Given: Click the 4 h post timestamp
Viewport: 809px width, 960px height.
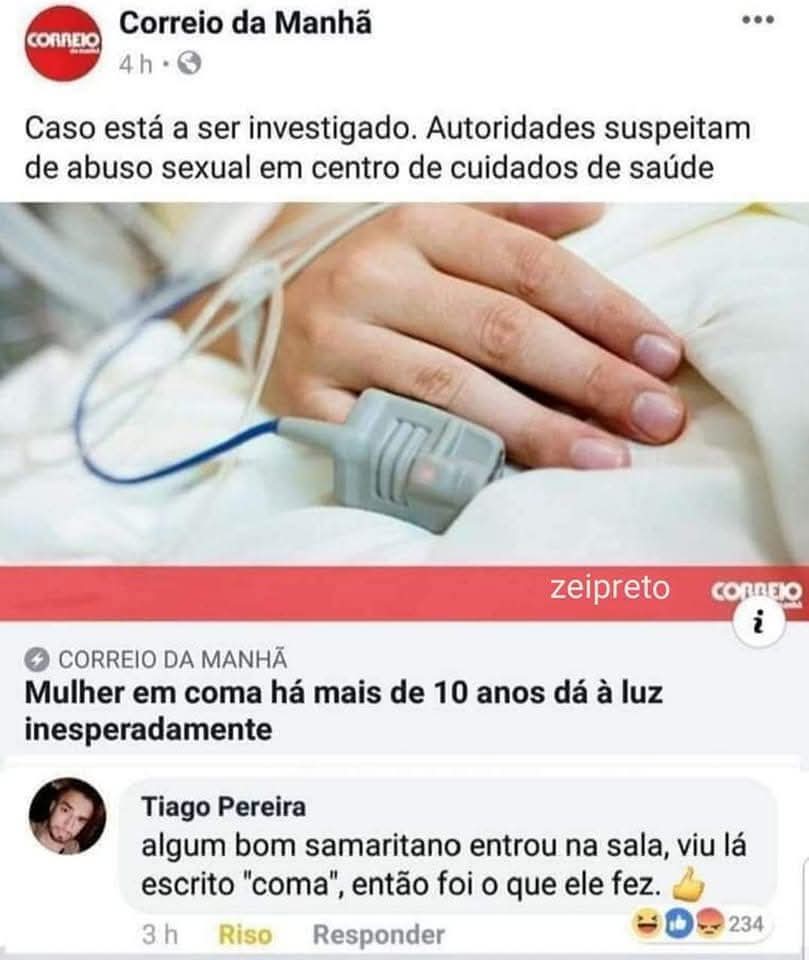Looking at the screenshot, I should click(136, 64).
